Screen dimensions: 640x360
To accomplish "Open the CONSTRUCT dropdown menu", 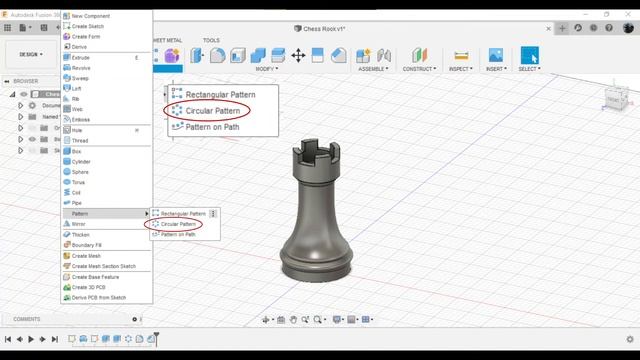I will pos(419,69).
